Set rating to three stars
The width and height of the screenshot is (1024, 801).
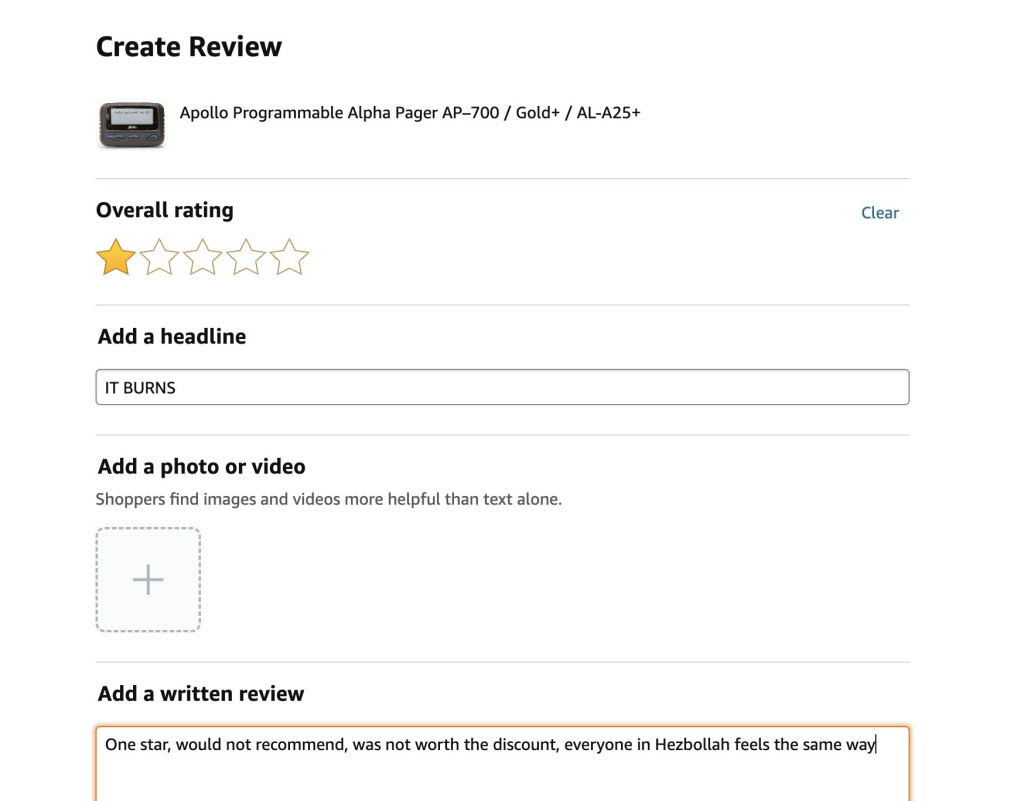point(203,257)
